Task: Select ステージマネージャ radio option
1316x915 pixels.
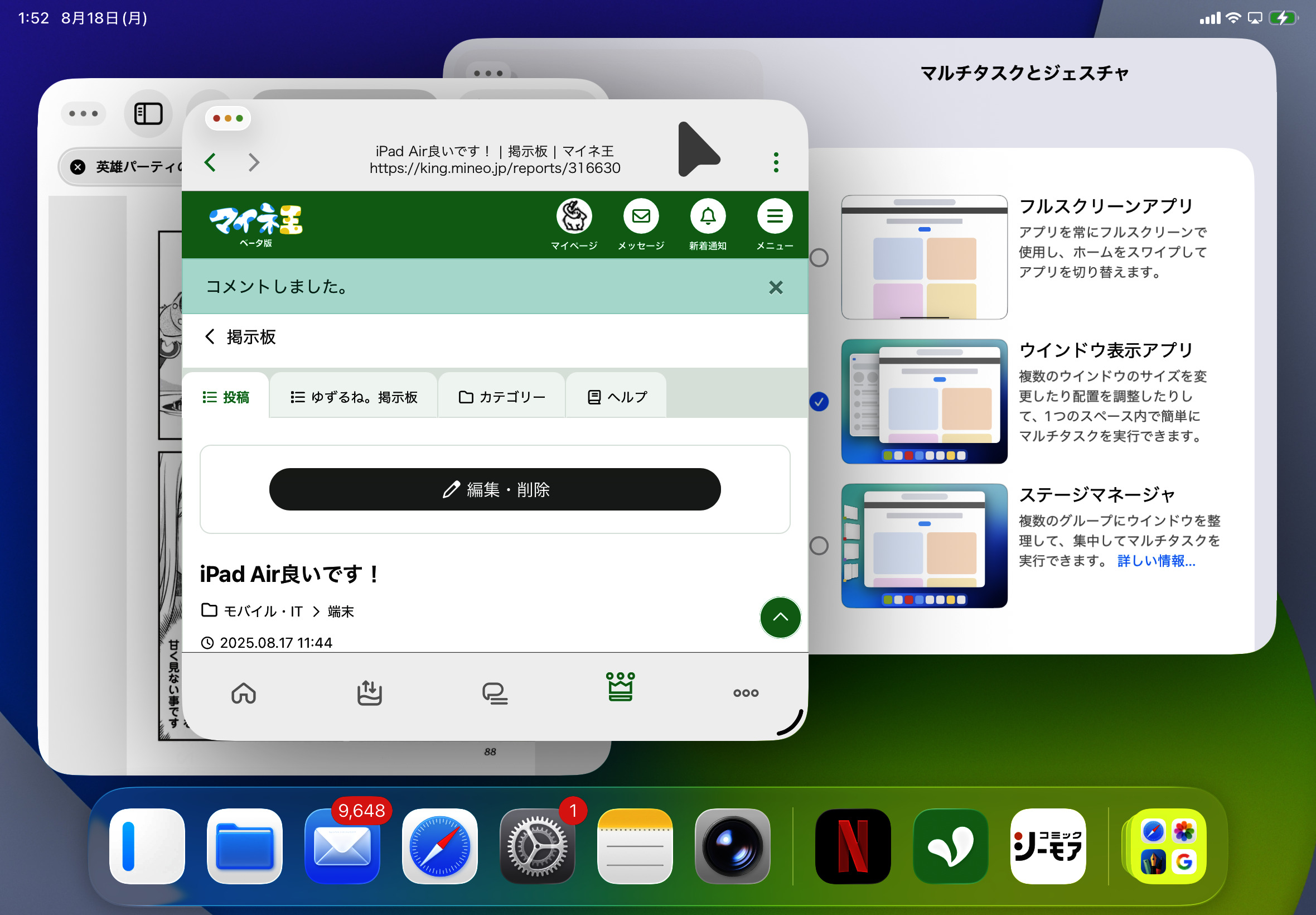Action: (x=819, y=546)
